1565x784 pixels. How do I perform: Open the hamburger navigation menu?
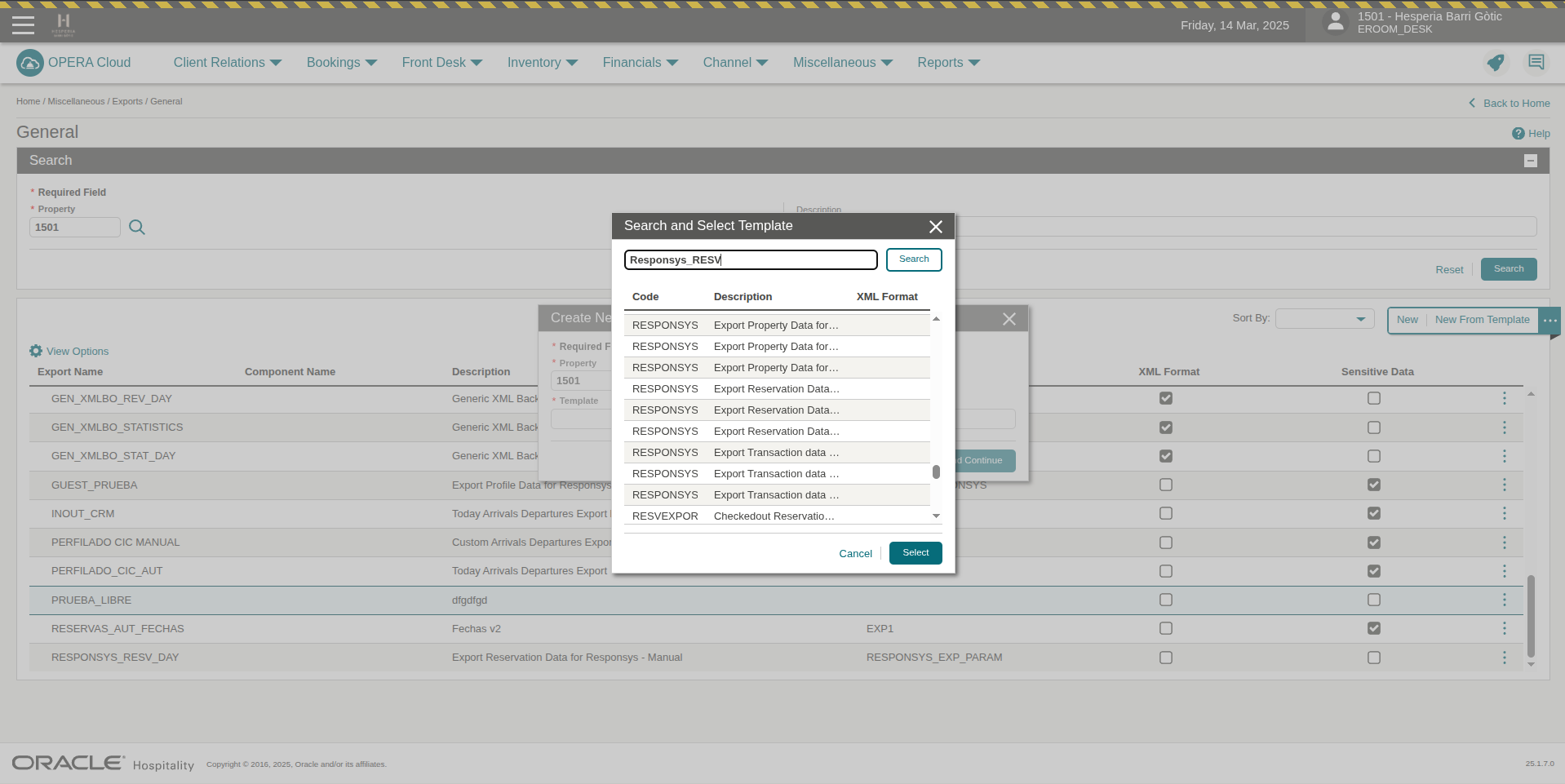pyautogui.click(x=24, y=25)
